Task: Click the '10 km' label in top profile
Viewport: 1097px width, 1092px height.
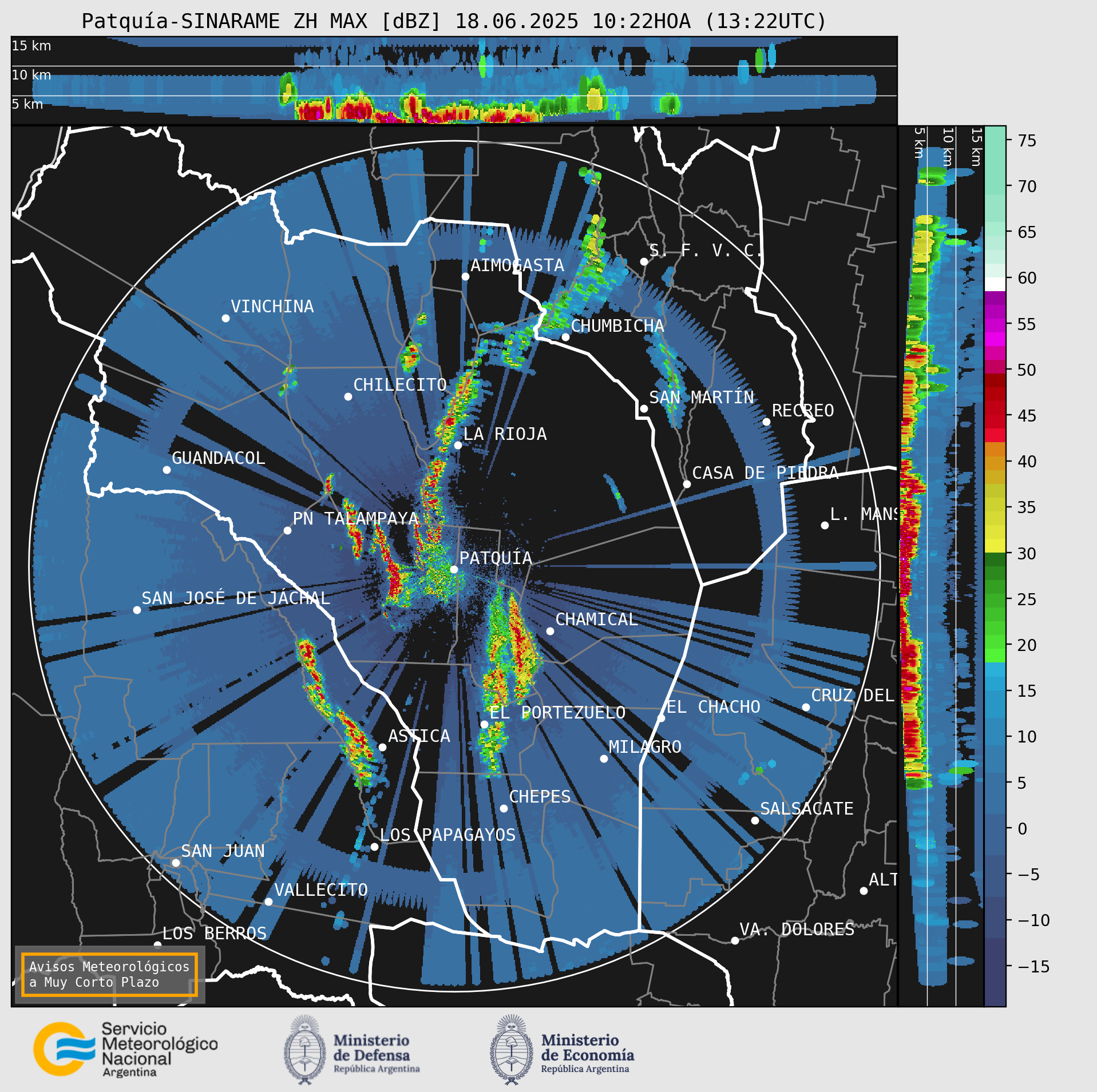Action: [31, 75]
